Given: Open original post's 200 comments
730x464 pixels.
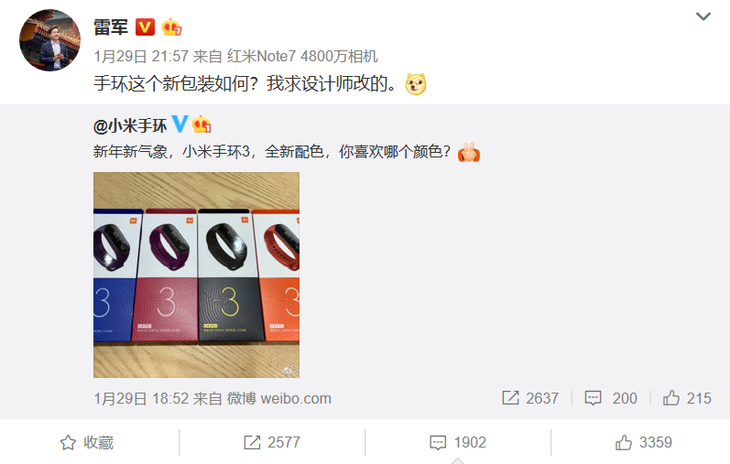Looking at the screenshot, I should [x=611, y=398].
